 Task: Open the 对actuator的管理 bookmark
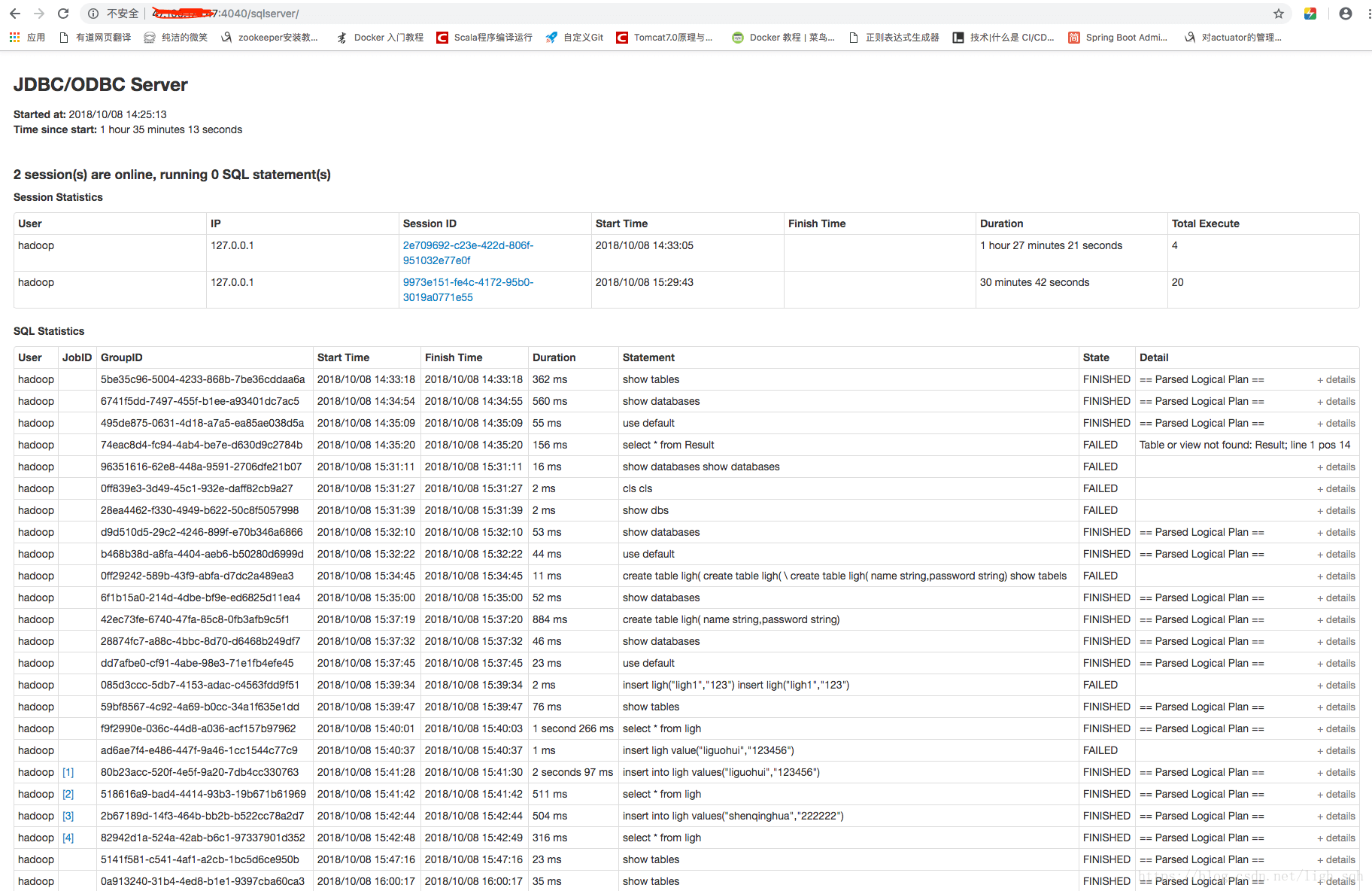click(1233, 37)
